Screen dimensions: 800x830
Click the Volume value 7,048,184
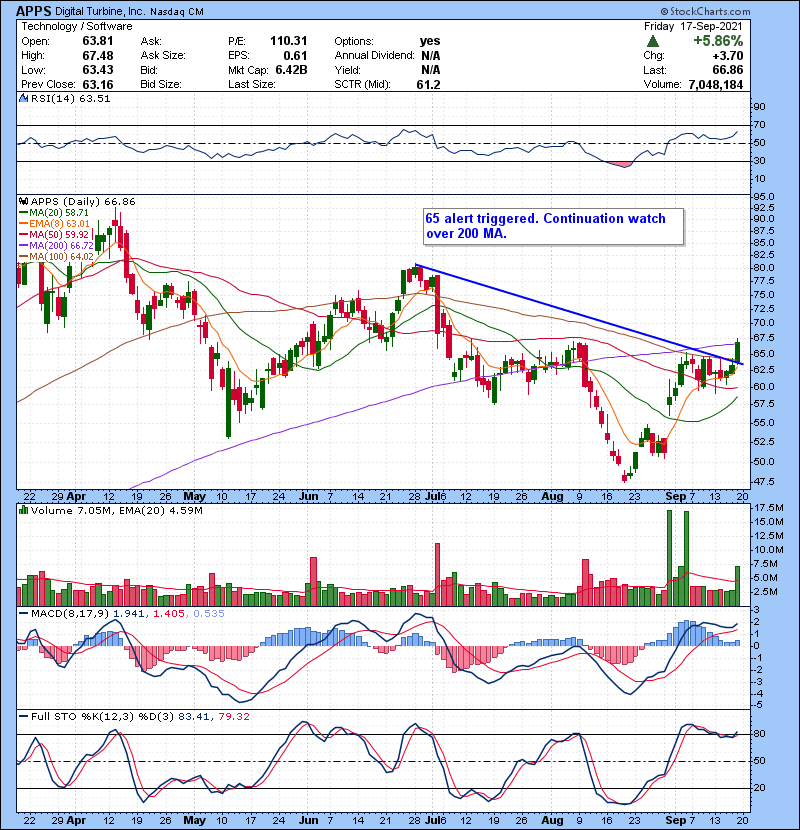pyautogui.click(x=716, y=84)
